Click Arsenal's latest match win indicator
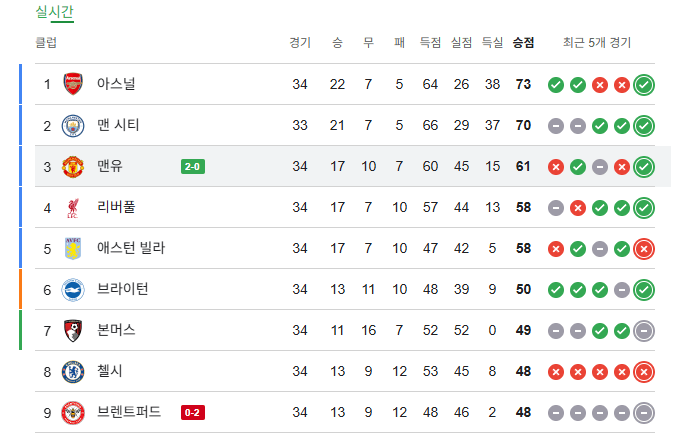691x441 pixels. [x=644, y=84]
